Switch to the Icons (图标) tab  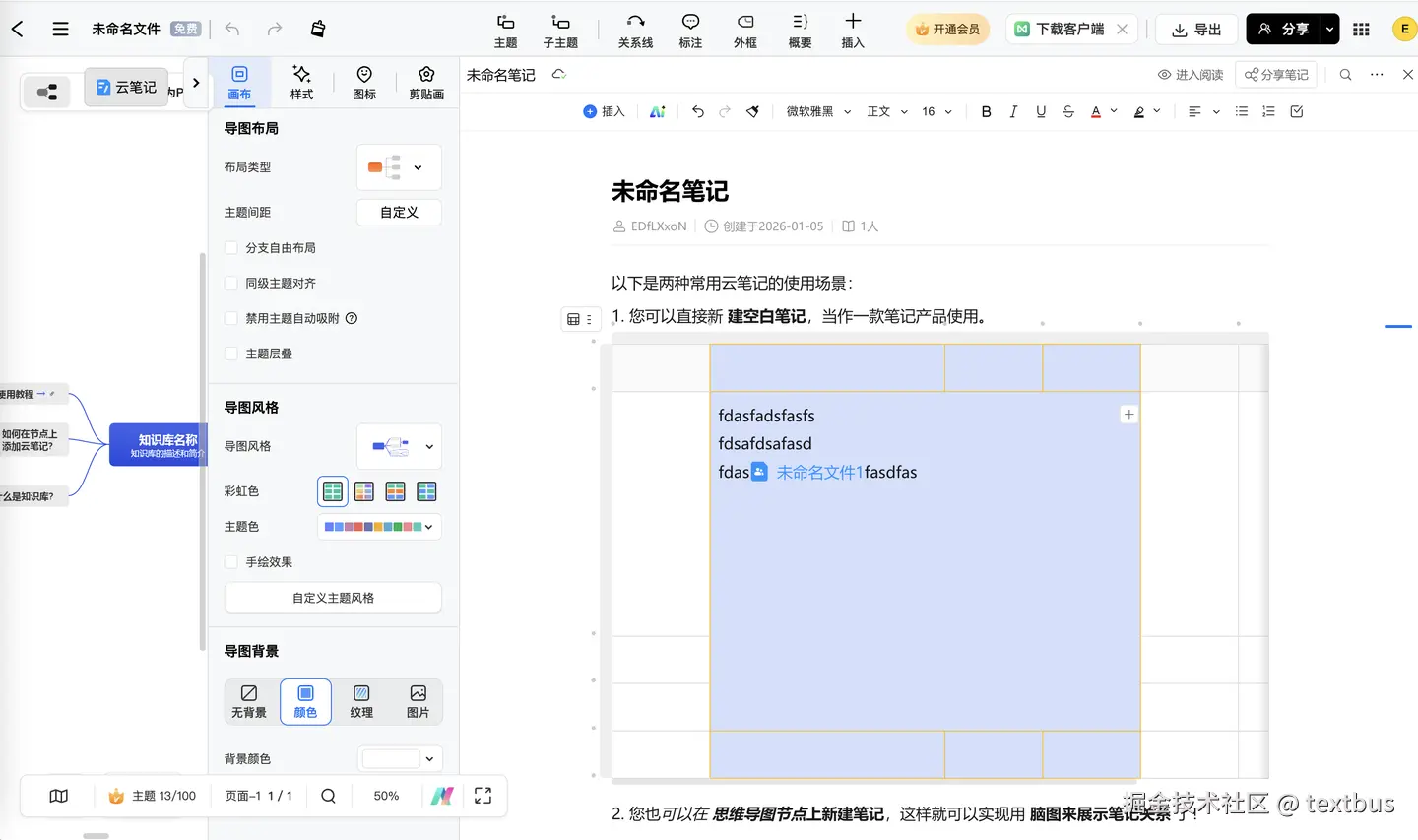click(364, 83)
